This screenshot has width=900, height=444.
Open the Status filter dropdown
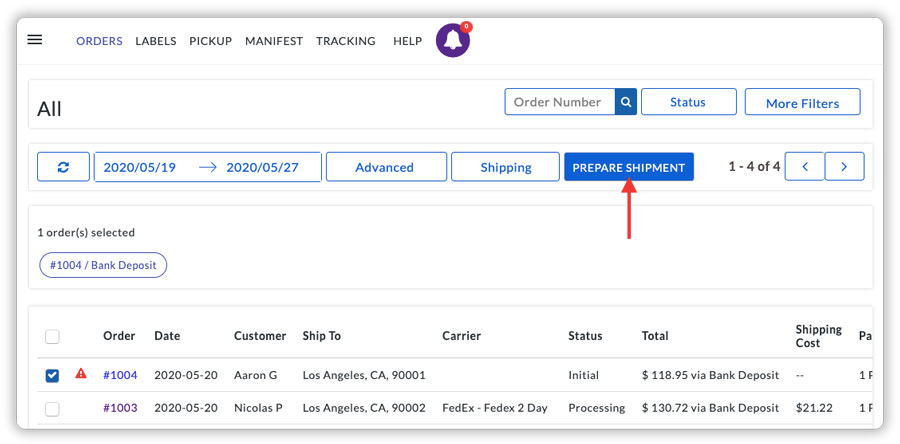[x=688, y=102]
